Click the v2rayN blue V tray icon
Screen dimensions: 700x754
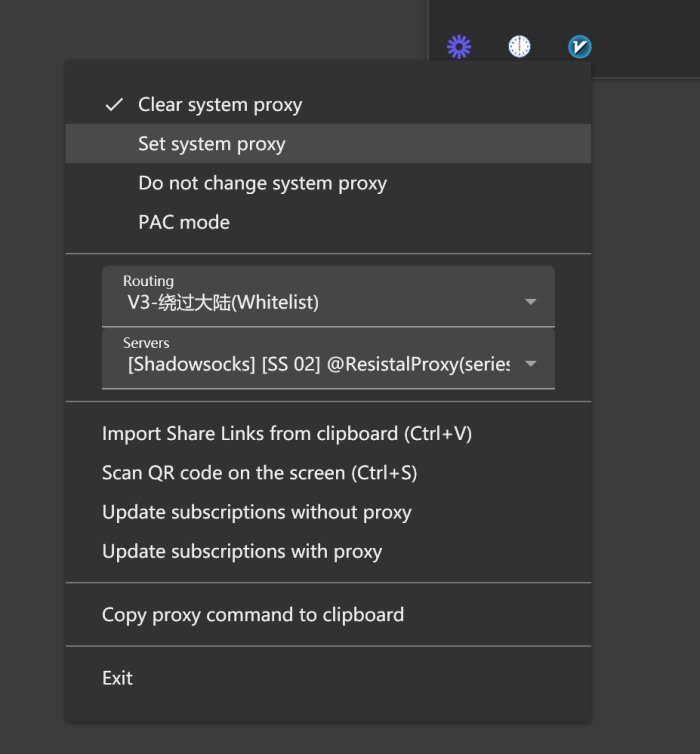579,46
